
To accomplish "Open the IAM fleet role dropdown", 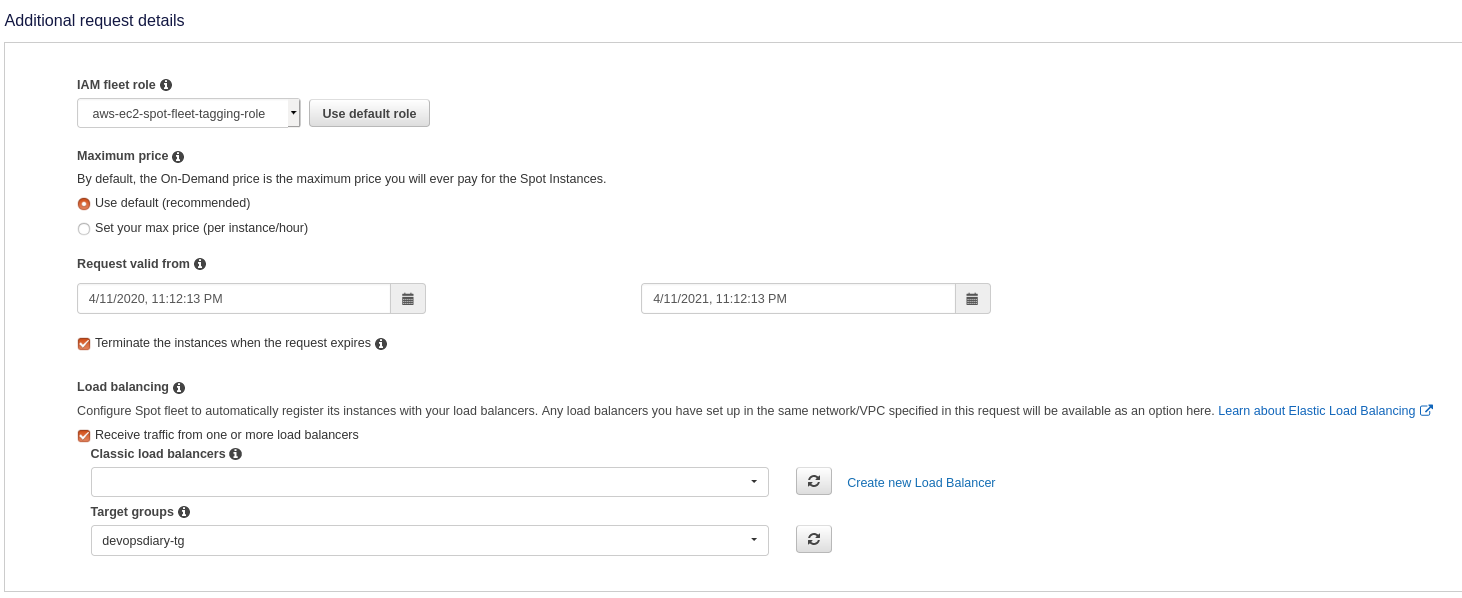I will coord(188,114).
